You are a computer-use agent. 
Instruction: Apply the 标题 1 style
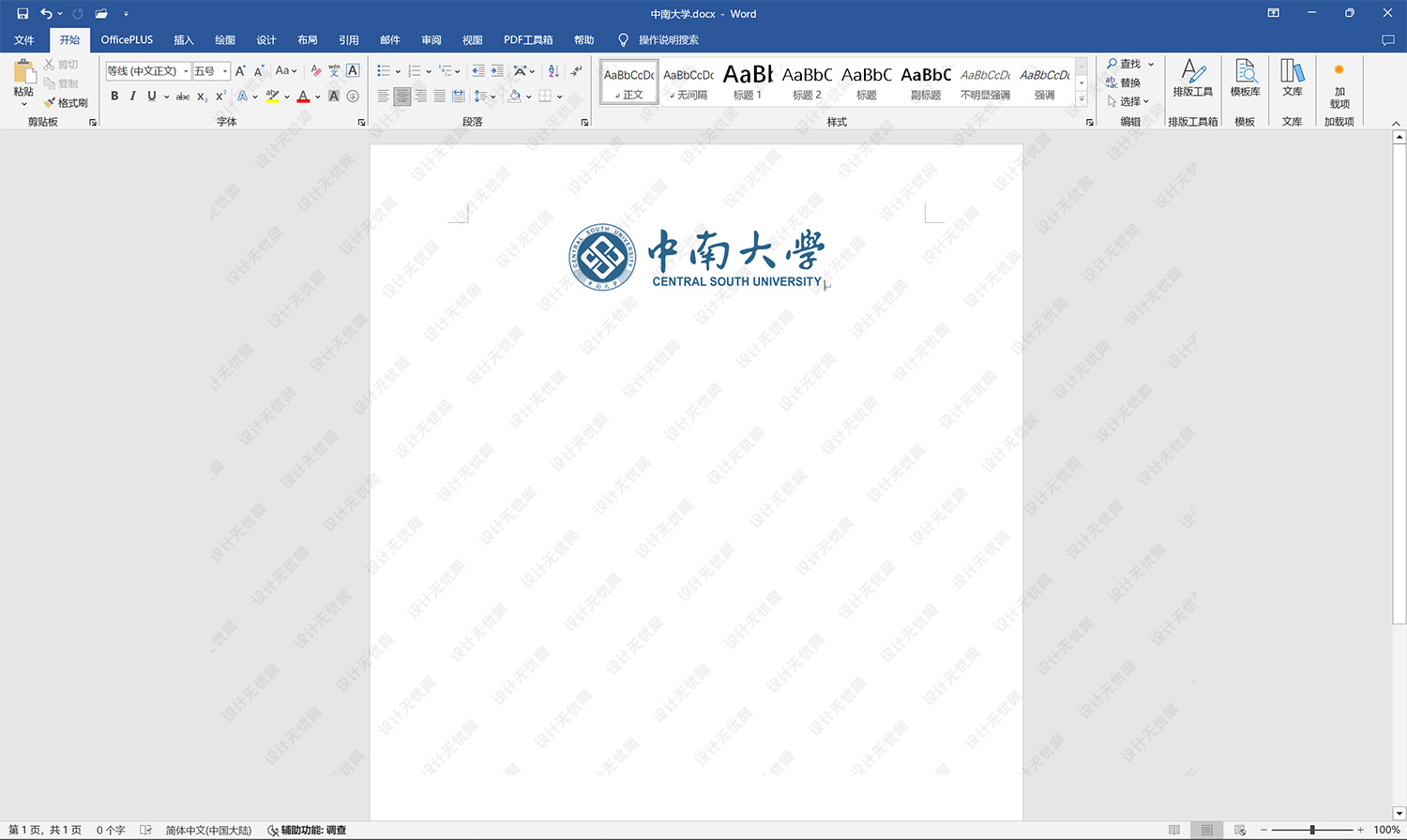point(748,82)
